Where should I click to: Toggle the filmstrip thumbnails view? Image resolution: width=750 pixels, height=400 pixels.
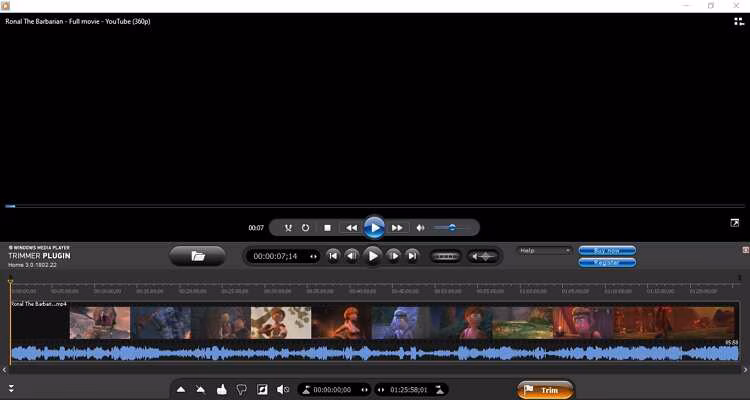(446, 256)
